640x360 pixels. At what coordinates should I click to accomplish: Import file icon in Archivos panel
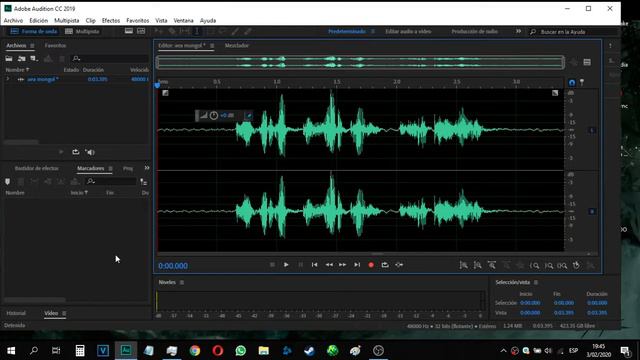pyautogui.click(x=22, y=59)
